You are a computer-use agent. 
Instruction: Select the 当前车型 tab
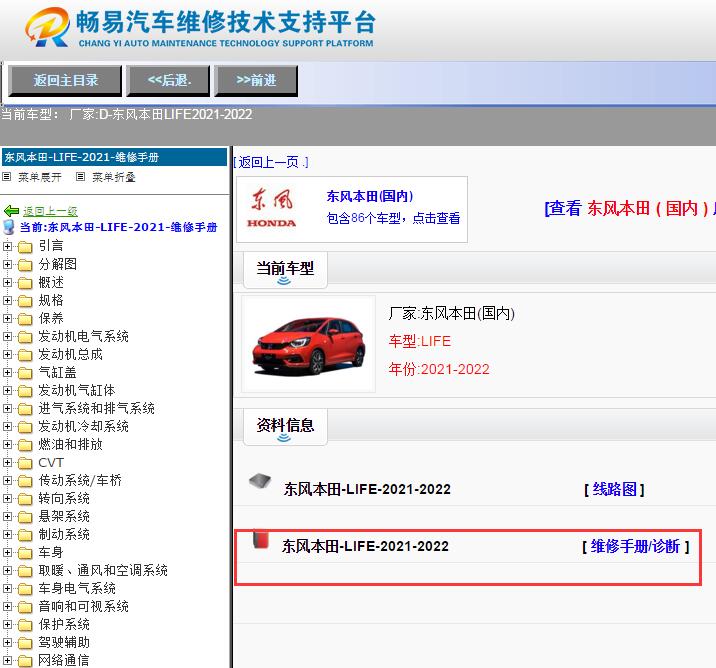(x=285, y=269)
